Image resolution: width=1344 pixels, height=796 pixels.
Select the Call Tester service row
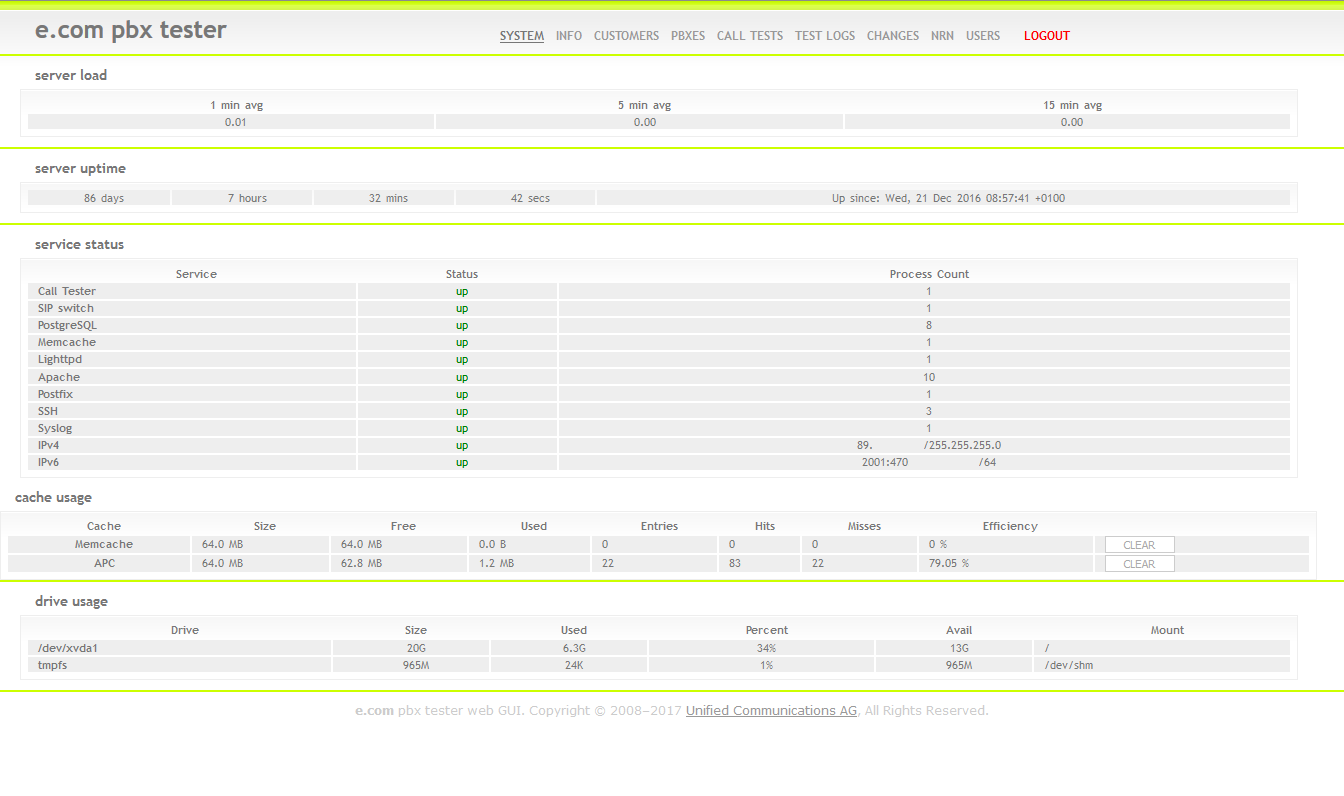[659, 291]
